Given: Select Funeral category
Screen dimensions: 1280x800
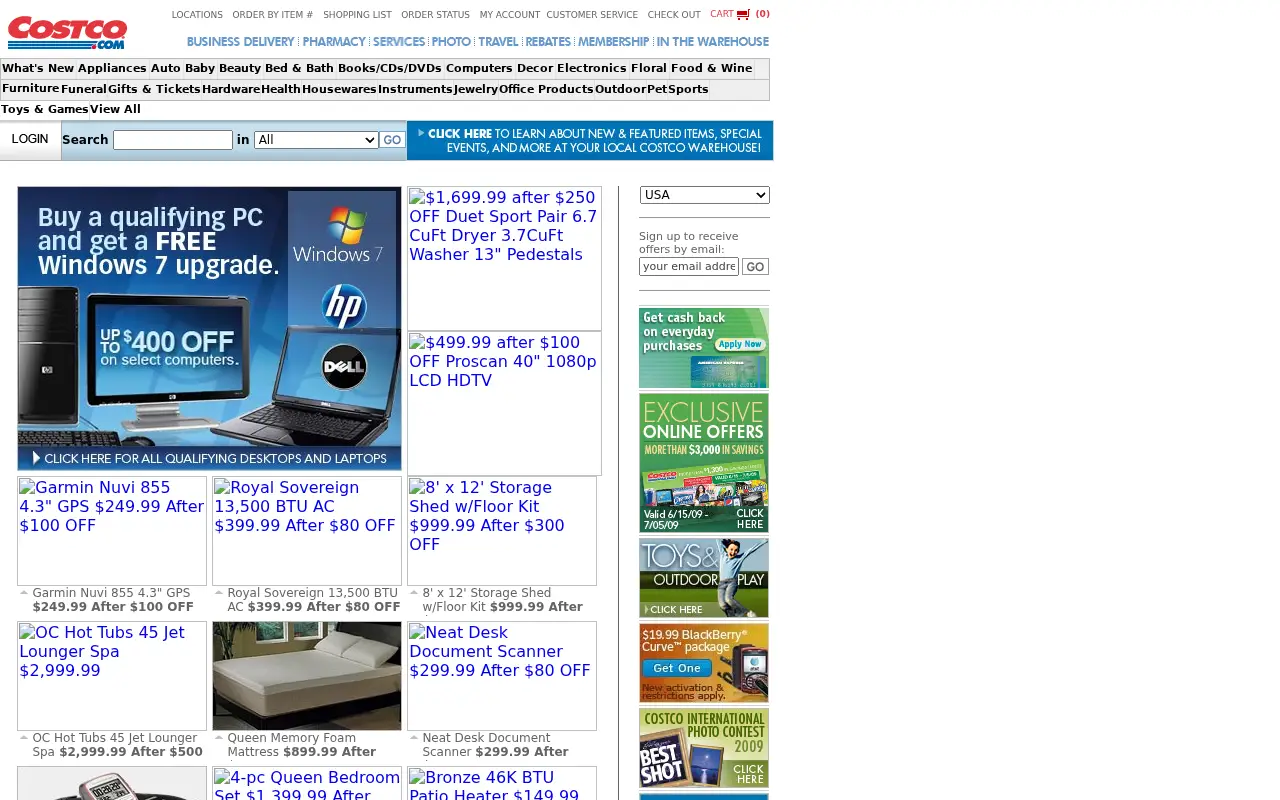Looking at the screenshot, I should [x=84, y=90].
